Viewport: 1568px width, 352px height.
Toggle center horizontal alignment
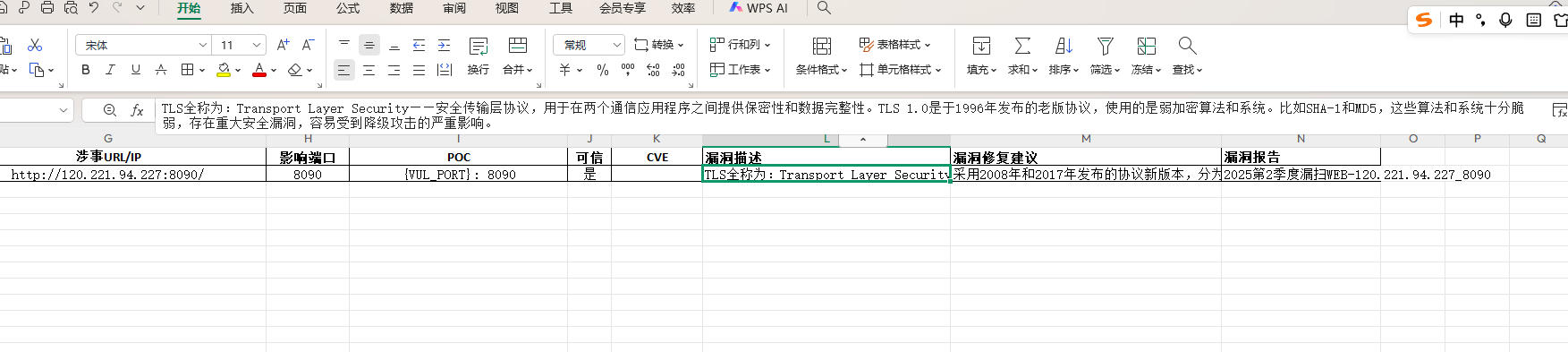(x=369, y=70)
